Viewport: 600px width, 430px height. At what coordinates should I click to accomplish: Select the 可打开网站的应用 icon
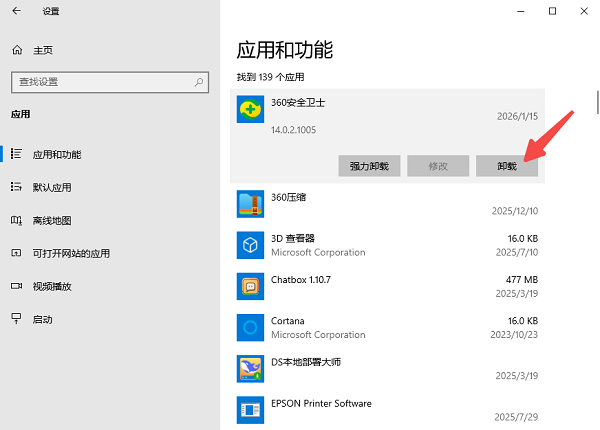(16, 253)
